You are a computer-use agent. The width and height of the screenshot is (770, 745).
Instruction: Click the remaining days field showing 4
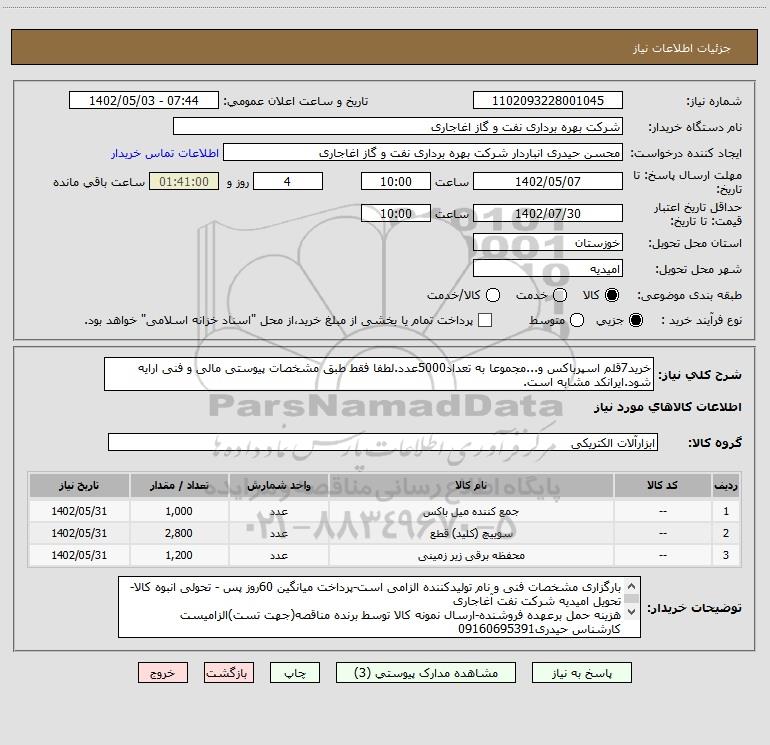tap(288, 181)
